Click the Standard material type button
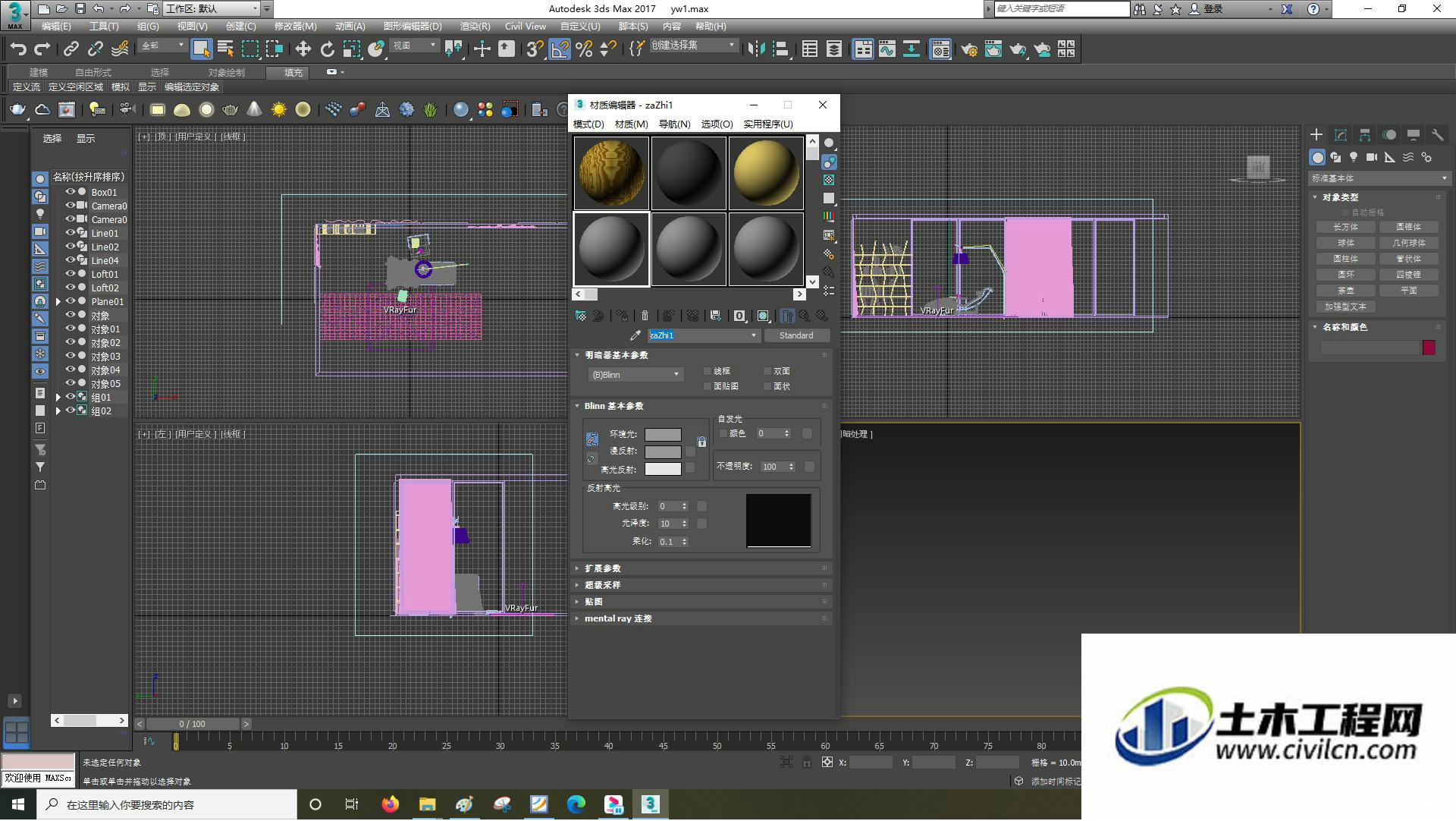 [x=796, y=335]
